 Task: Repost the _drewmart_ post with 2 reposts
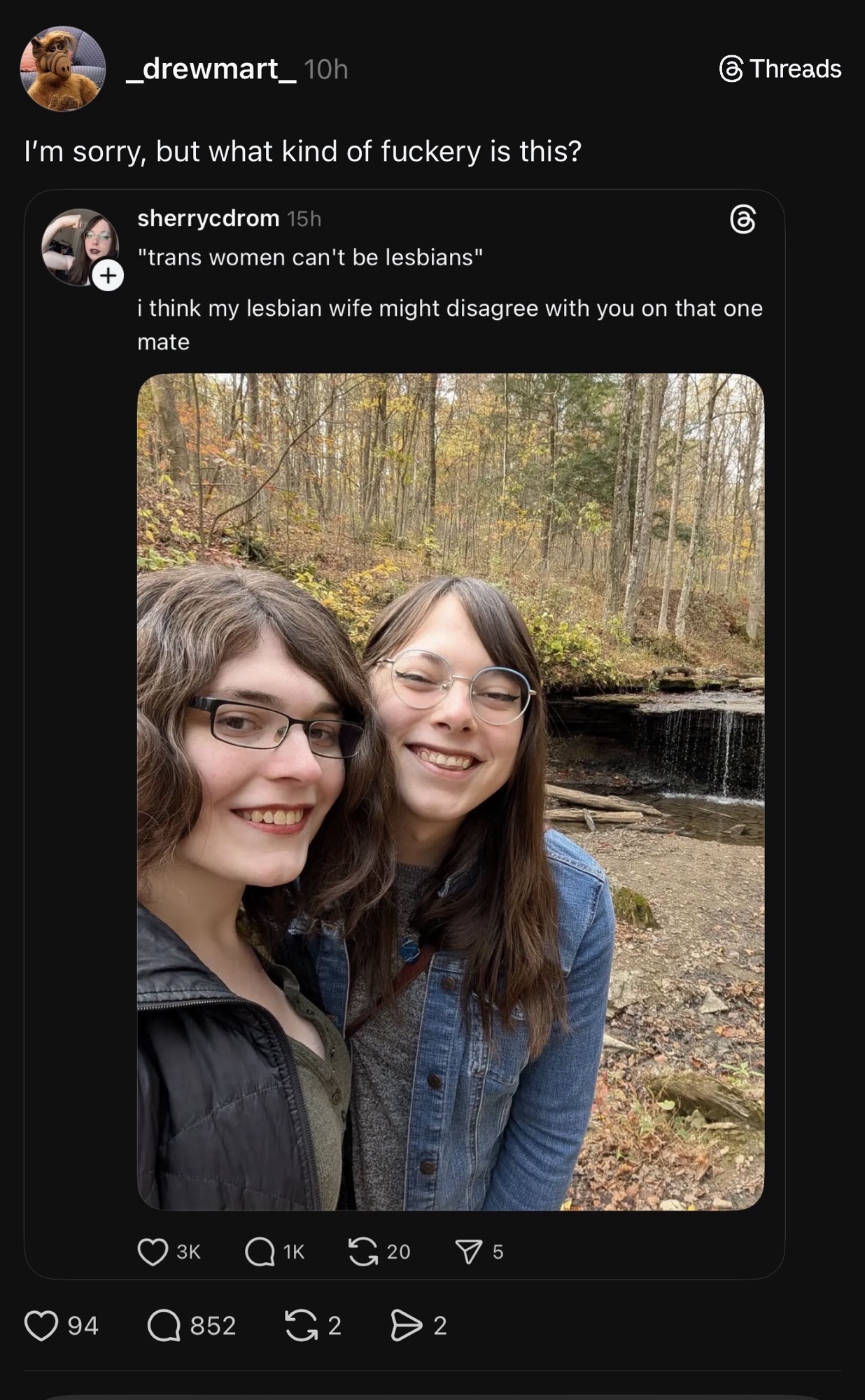click(302, 1326)
